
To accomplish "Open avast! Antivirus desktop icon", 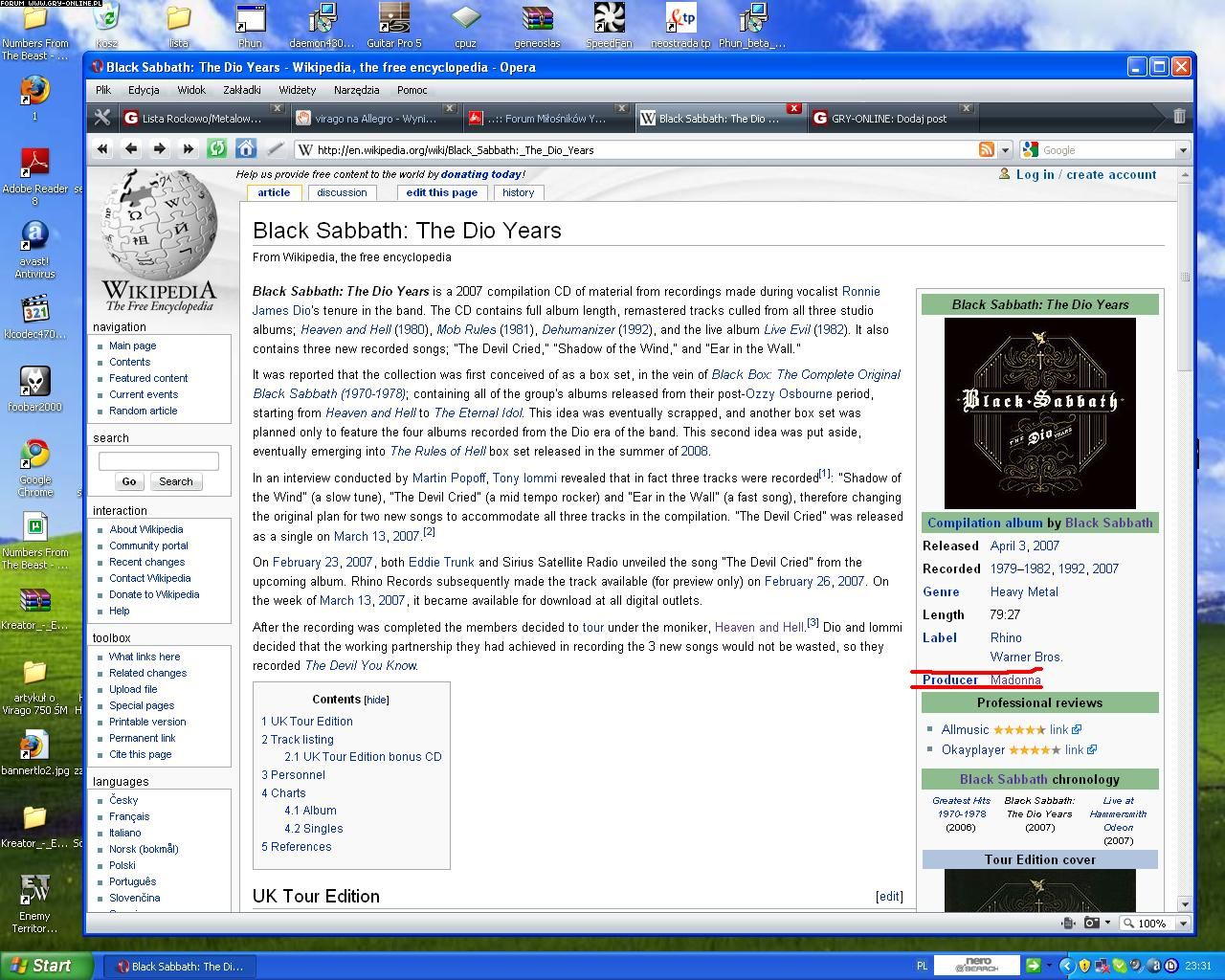I will tap(34, 251).
